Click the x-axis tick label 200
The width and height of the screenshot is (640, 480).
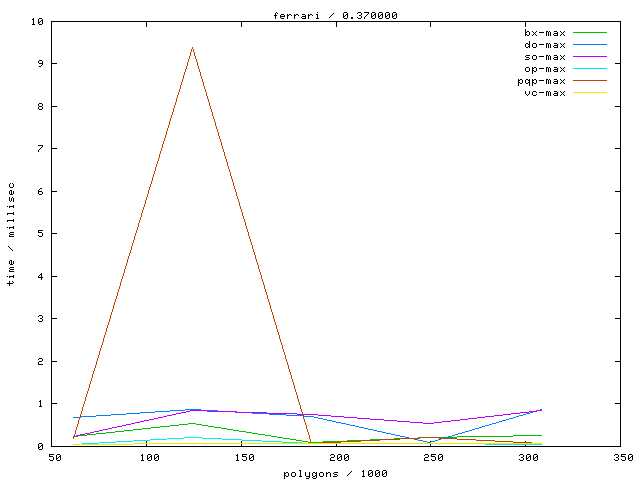coord(339,457)
